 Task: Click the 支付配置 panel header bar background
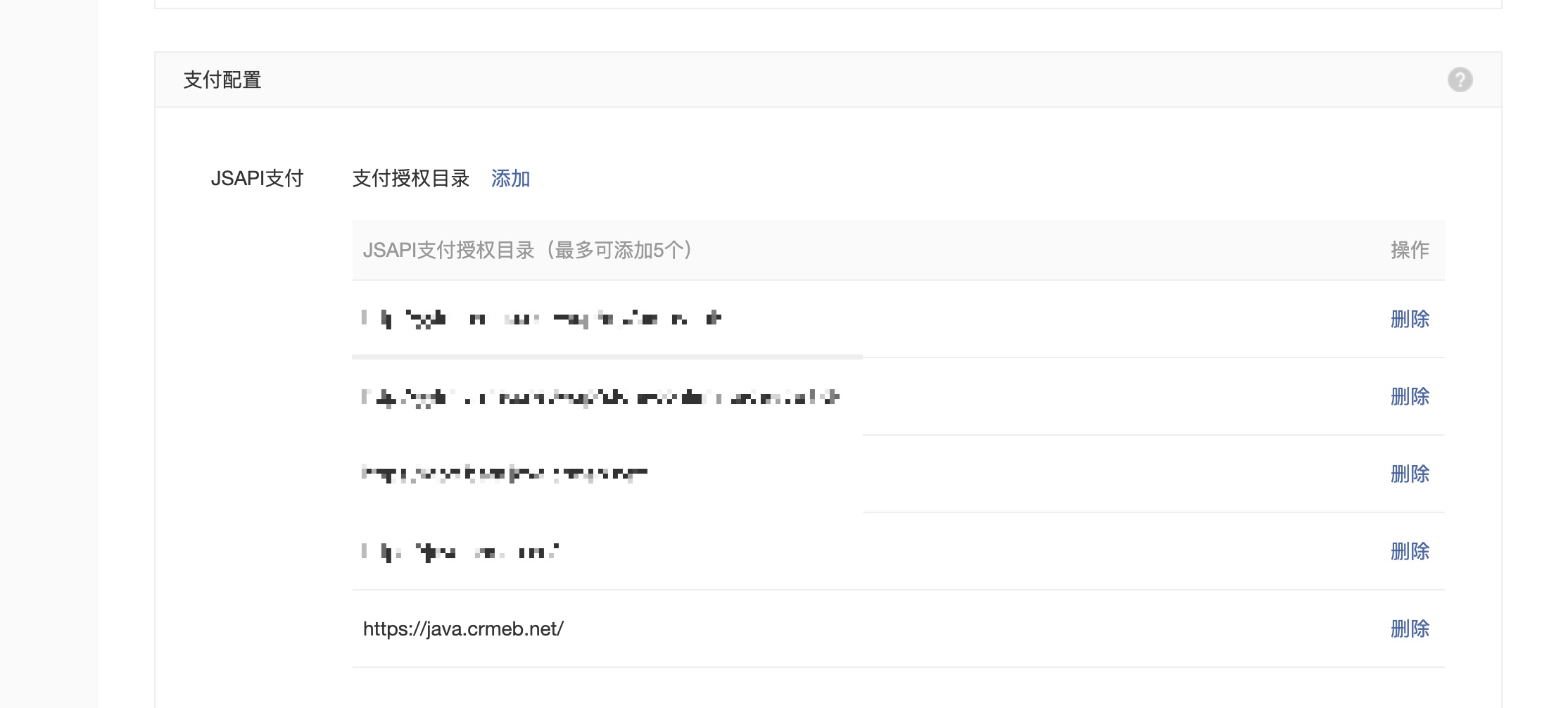pyautogui.click(x=828, y=80)
